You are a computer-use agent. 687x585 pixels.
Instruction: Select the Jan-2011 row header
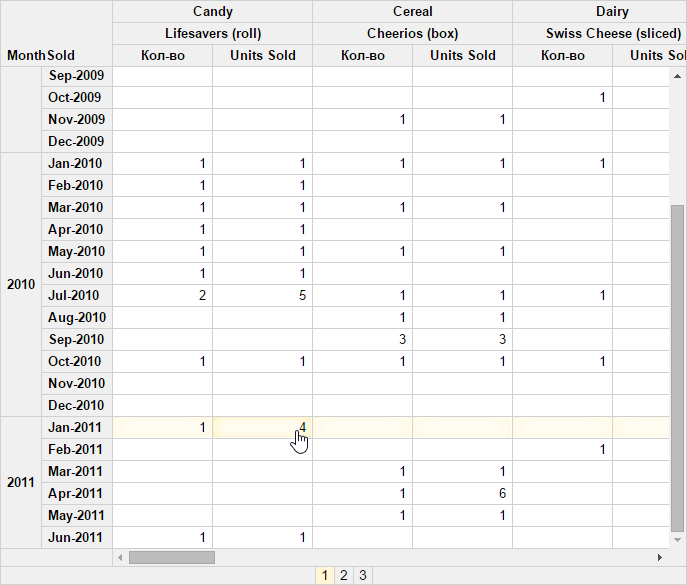click(x=77, y=427)
